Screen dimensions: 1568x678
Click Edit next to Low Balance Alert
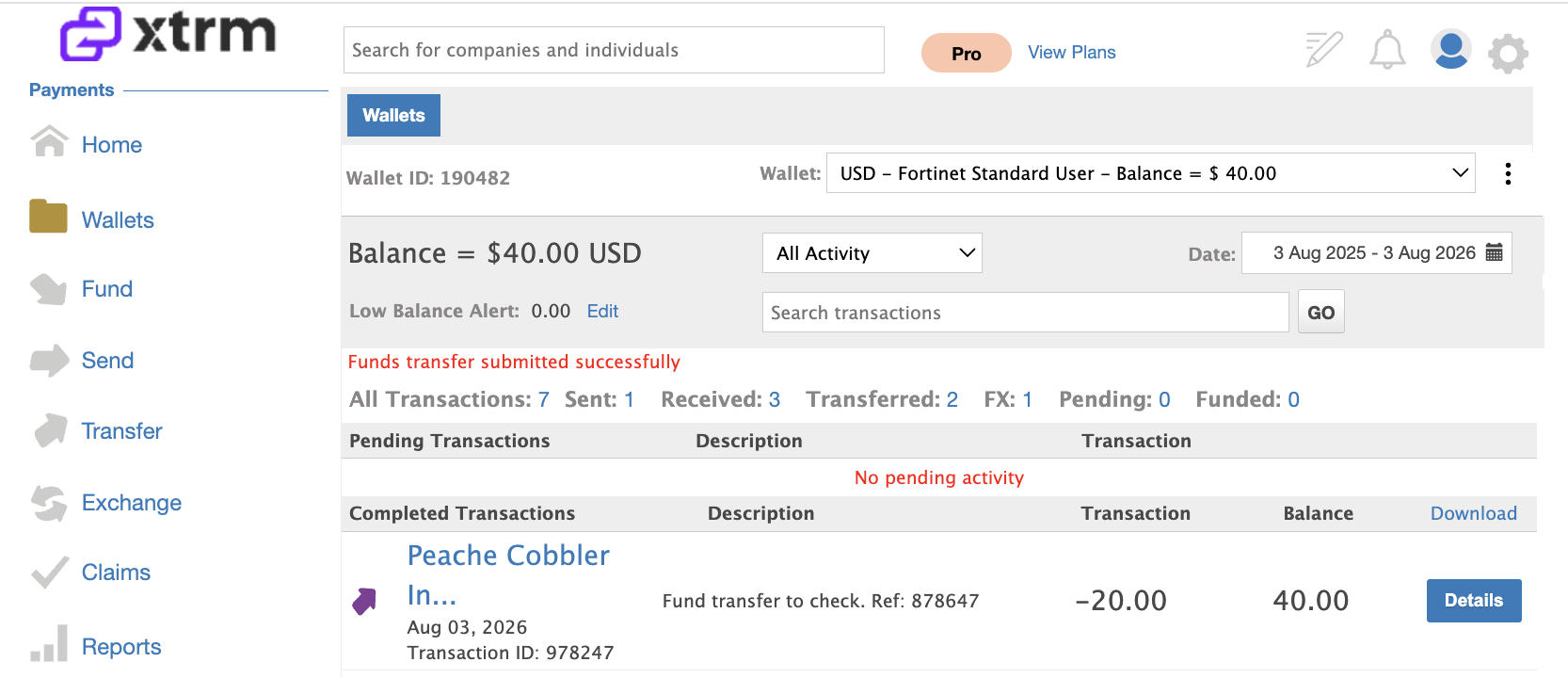click(x=602, y=311)
